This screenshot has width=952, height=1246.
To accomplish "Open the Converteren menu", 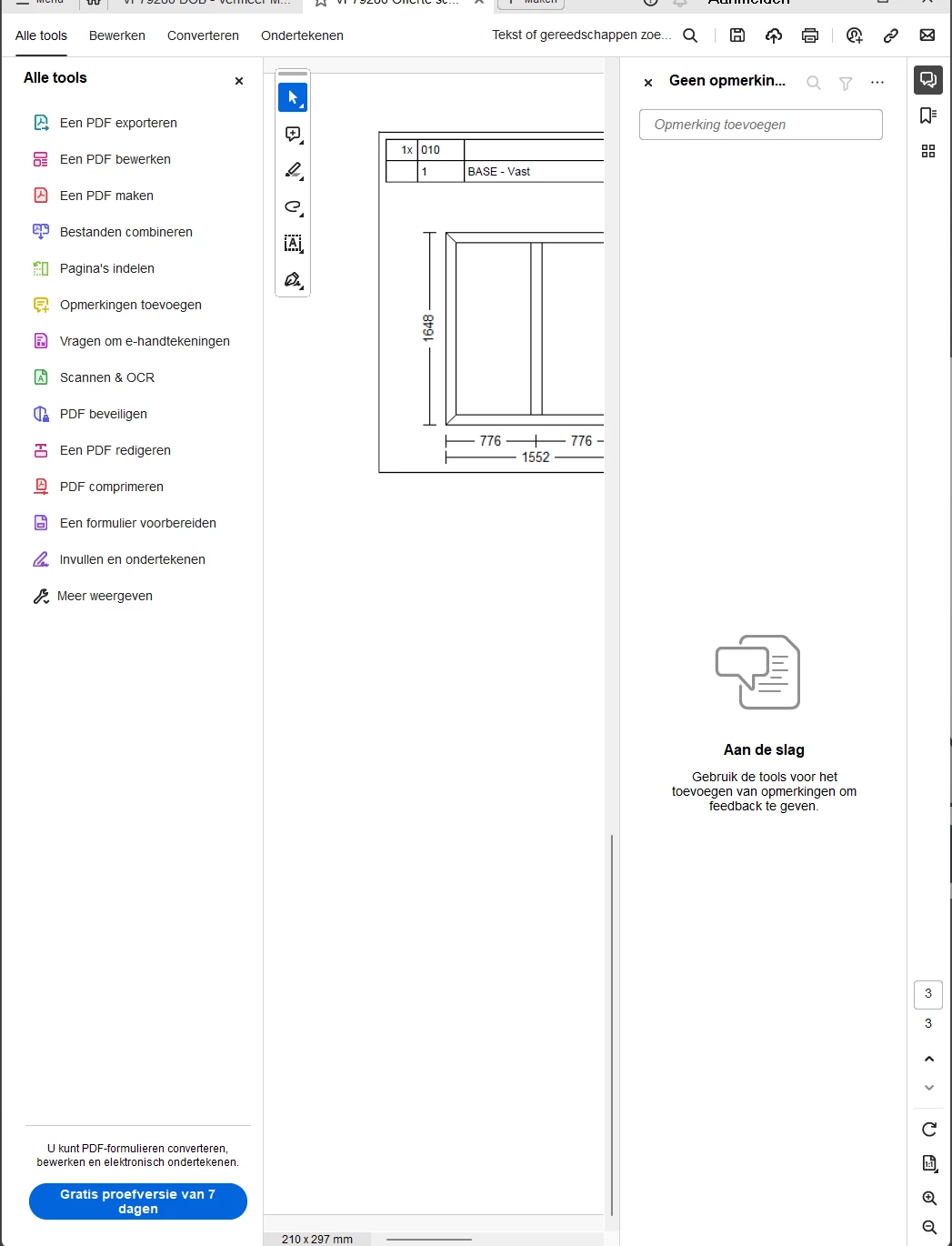I will (x=203, y=36).
